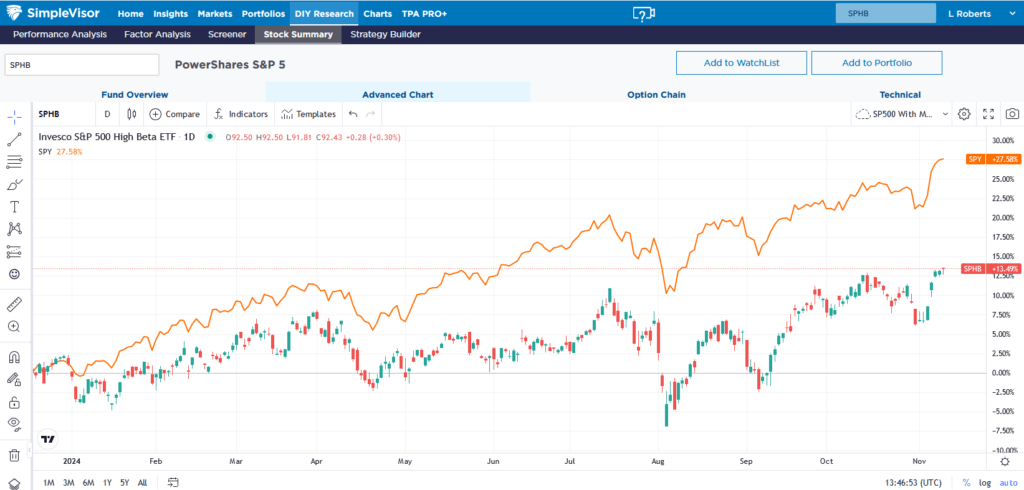1024x490 pixels.
Task: Set chart range to 1Y
Action: [107, 483]
